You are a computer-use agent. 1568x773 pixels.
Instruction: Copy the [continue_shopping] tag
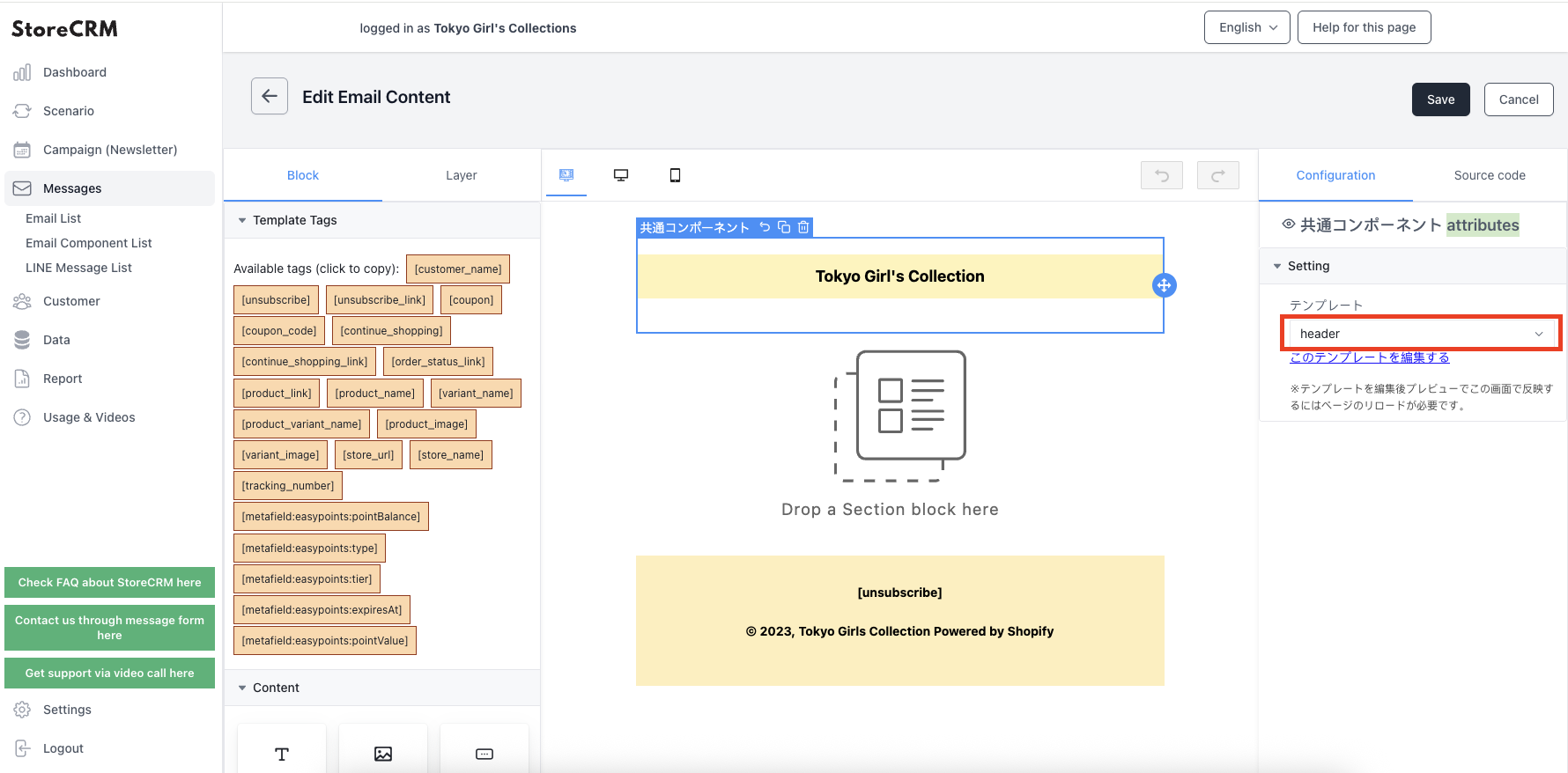click(x=391, y=331)
